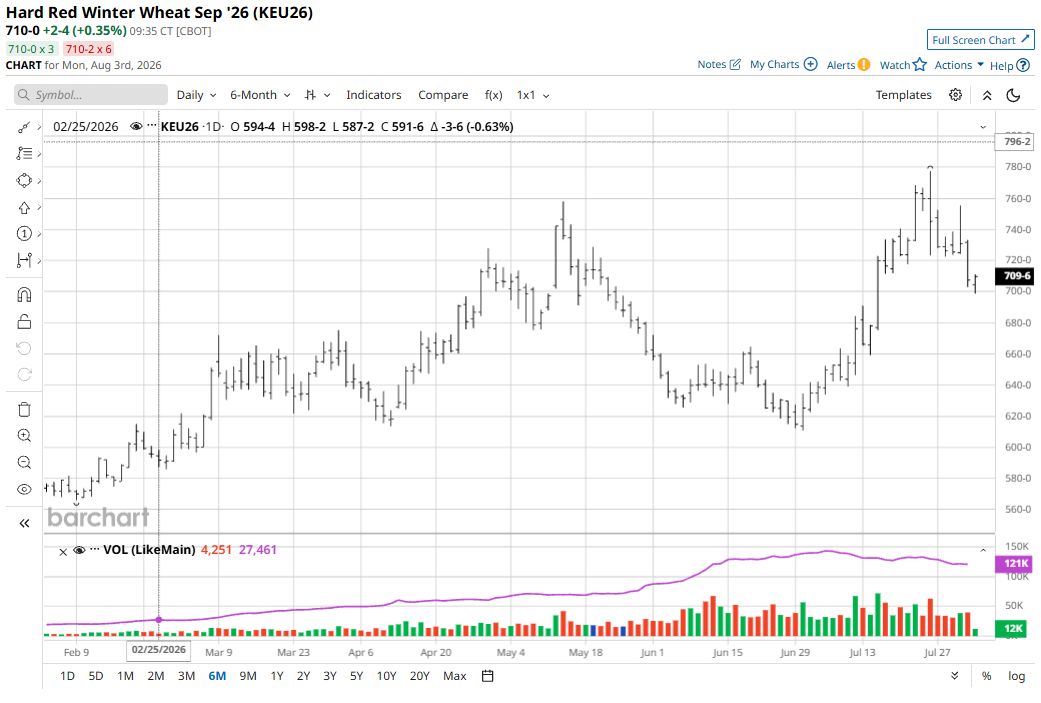Click the double-chevron down icon near percent
This screenshot has height=703, width=1041.
pyautogui.click(x=955, y=676)
